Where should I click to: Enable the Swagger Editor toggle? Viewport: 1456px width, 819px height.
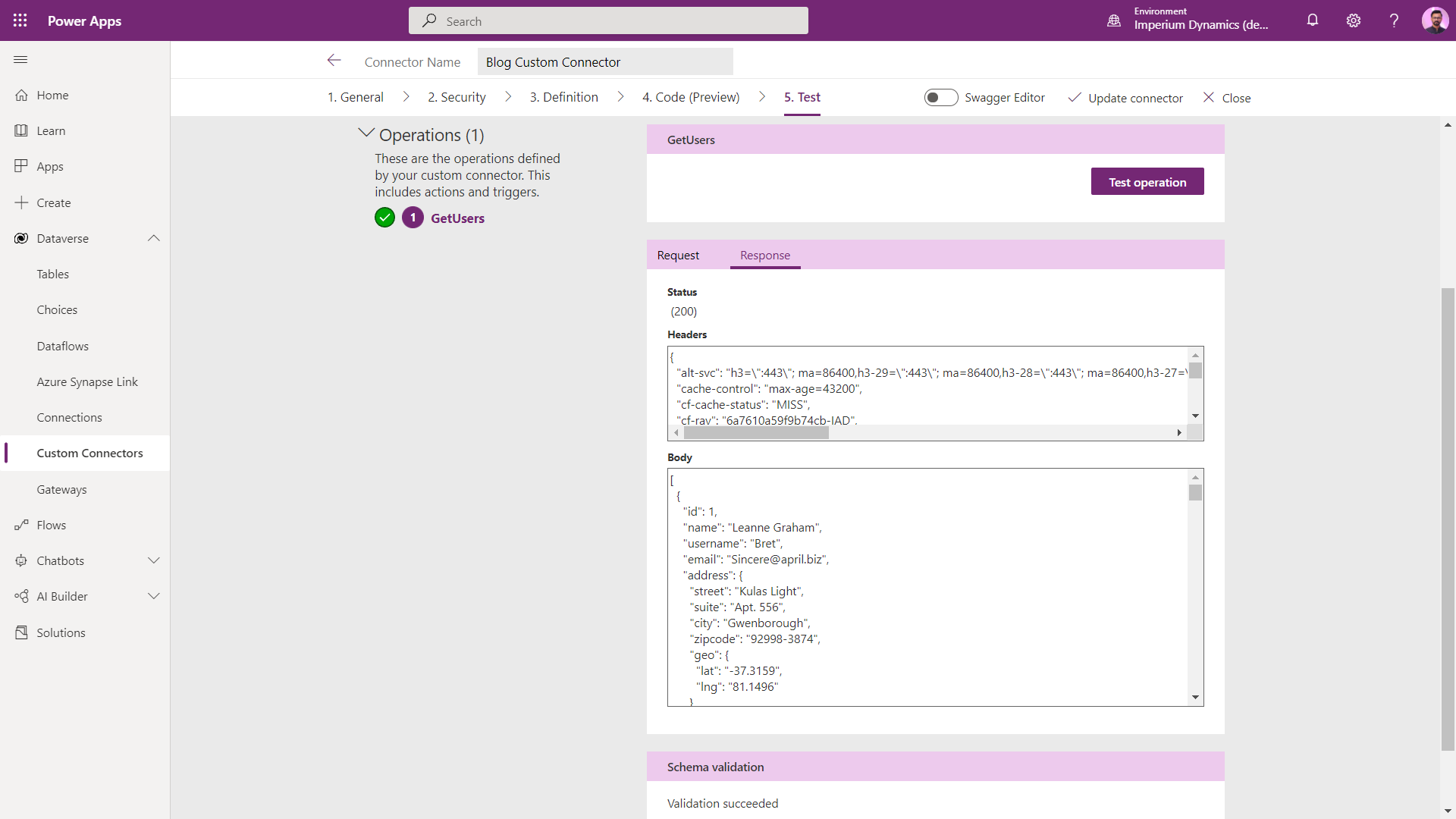coord(940,97)
